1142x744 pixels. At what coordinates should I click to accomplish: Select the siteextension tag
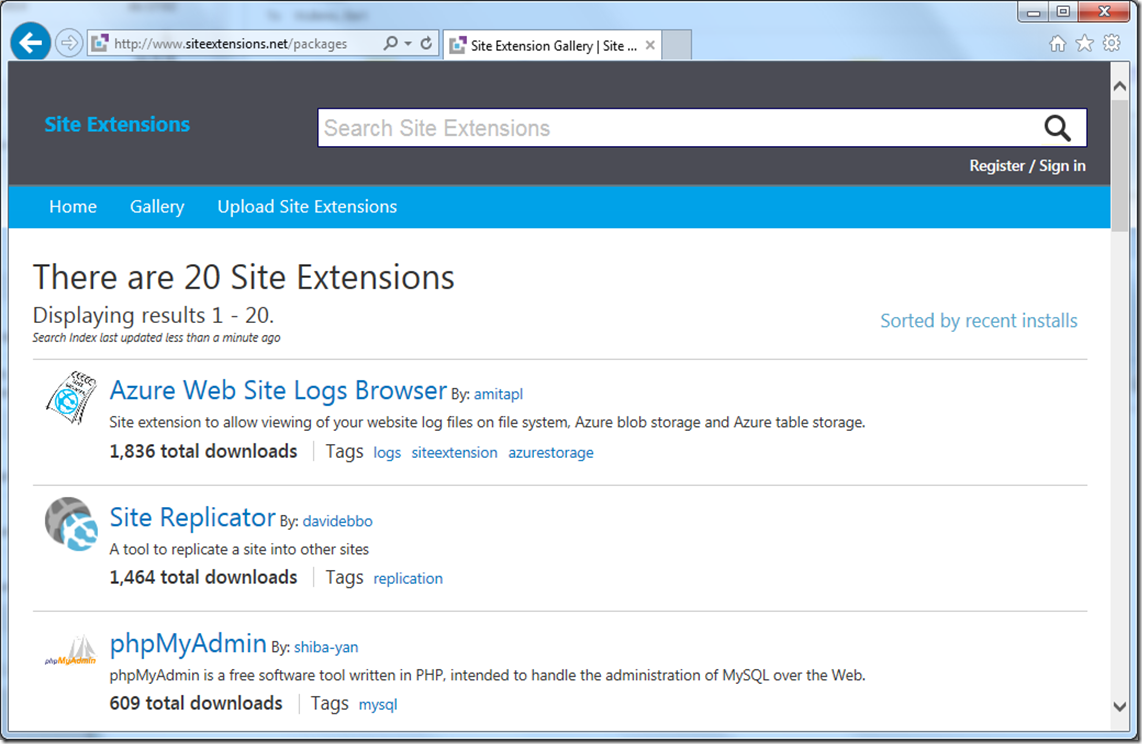click(454, 453)
